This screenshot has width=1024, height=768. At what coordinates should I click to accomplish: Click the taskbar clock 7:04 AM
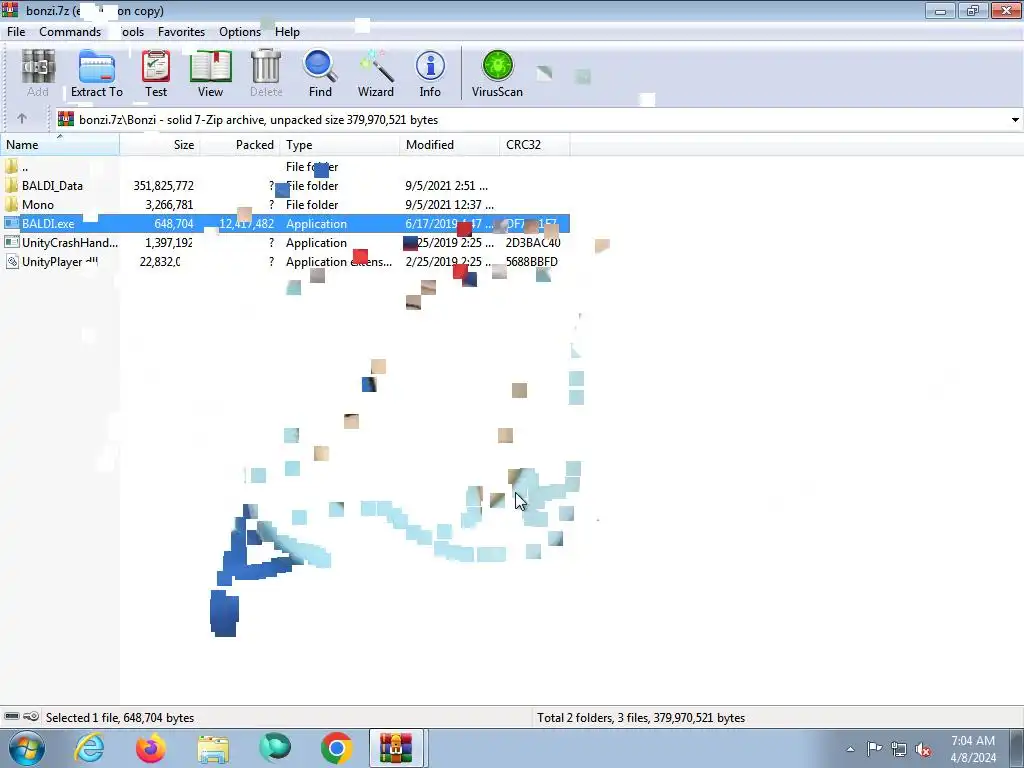pos(973,741)
